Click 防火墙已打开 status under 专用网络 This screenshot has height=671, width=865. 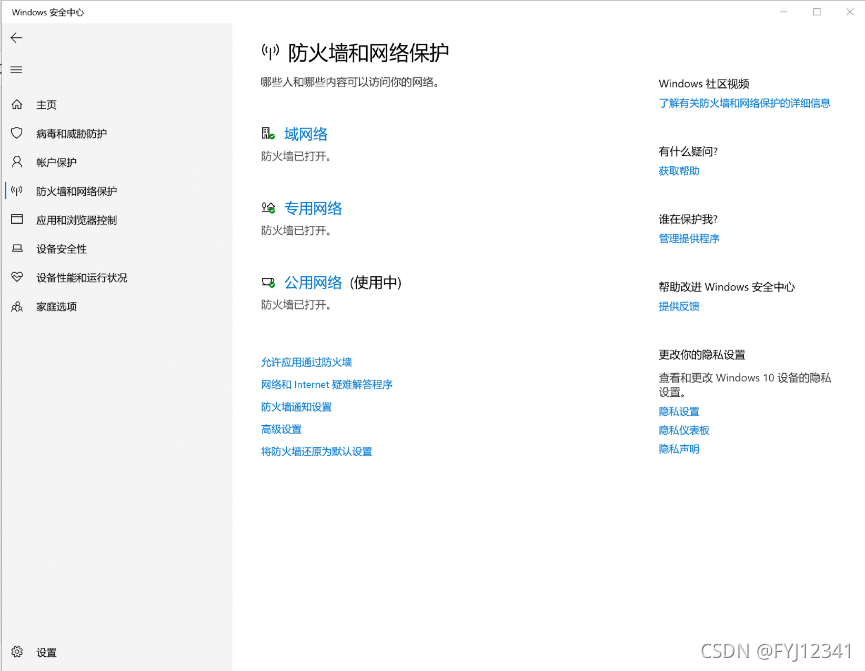pos(296,231)
